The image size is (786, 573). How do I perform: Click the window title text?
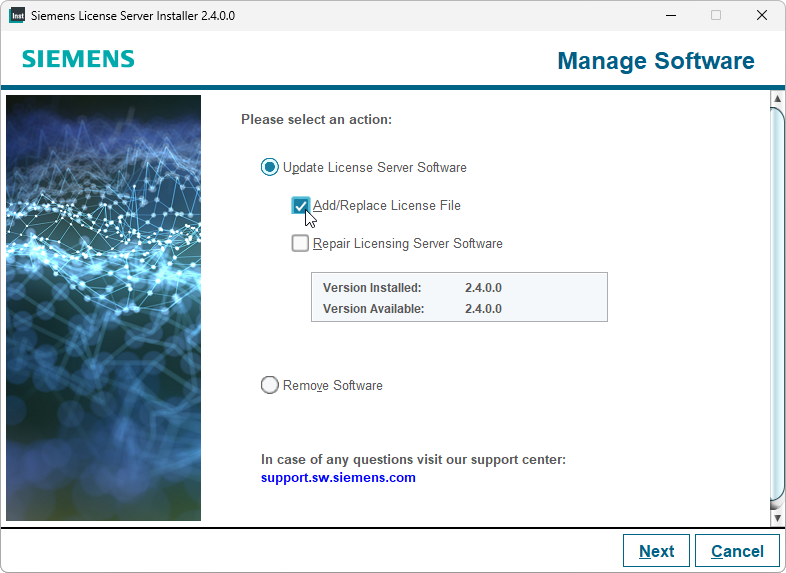[133, 16]
